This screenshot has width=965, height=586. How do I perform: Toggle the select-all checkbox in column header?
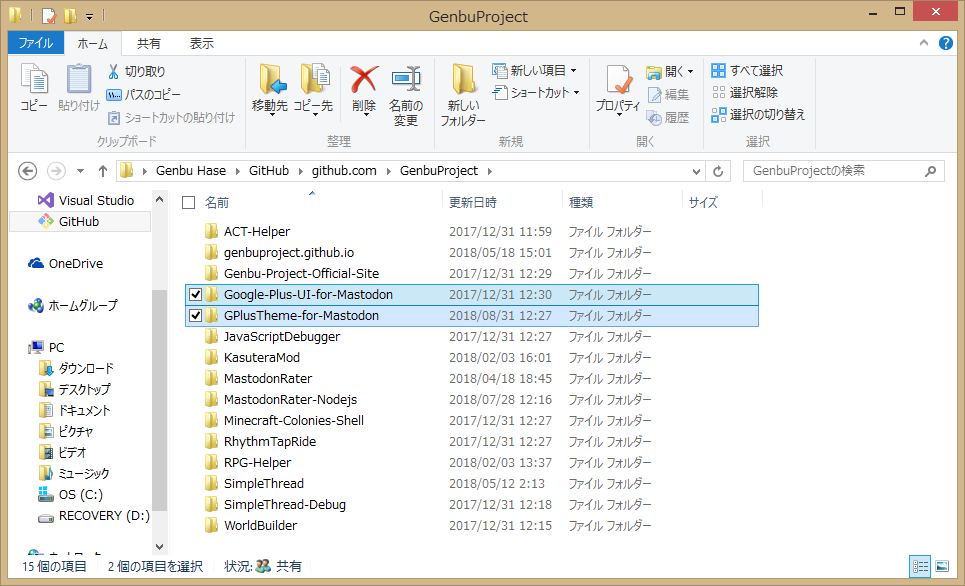(x=188, y=203)
